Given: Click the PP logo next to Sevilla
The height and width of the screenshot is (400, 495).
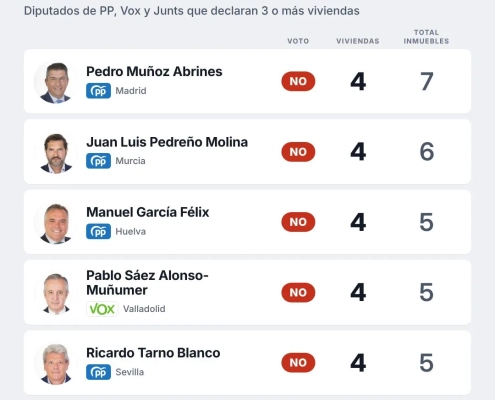Looking at the screenshot, I should [x=98, y=372].
